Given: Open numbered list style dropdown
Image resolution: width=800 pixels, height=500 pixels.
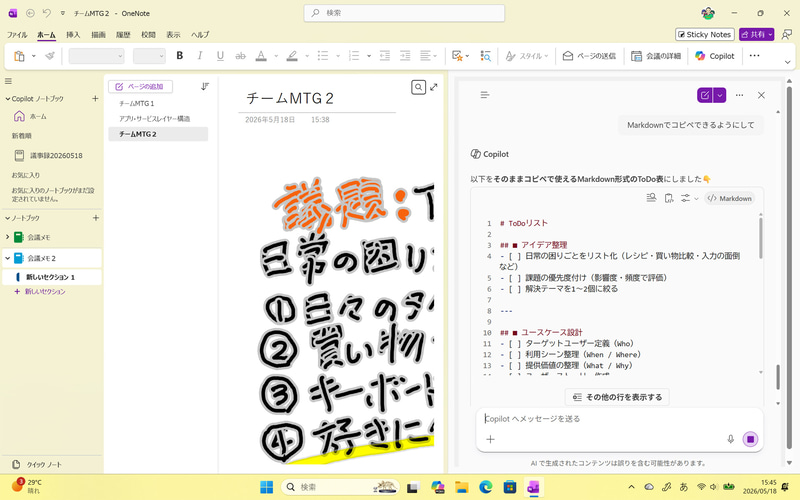Looking at the screenshot, I should pos(369,56).
